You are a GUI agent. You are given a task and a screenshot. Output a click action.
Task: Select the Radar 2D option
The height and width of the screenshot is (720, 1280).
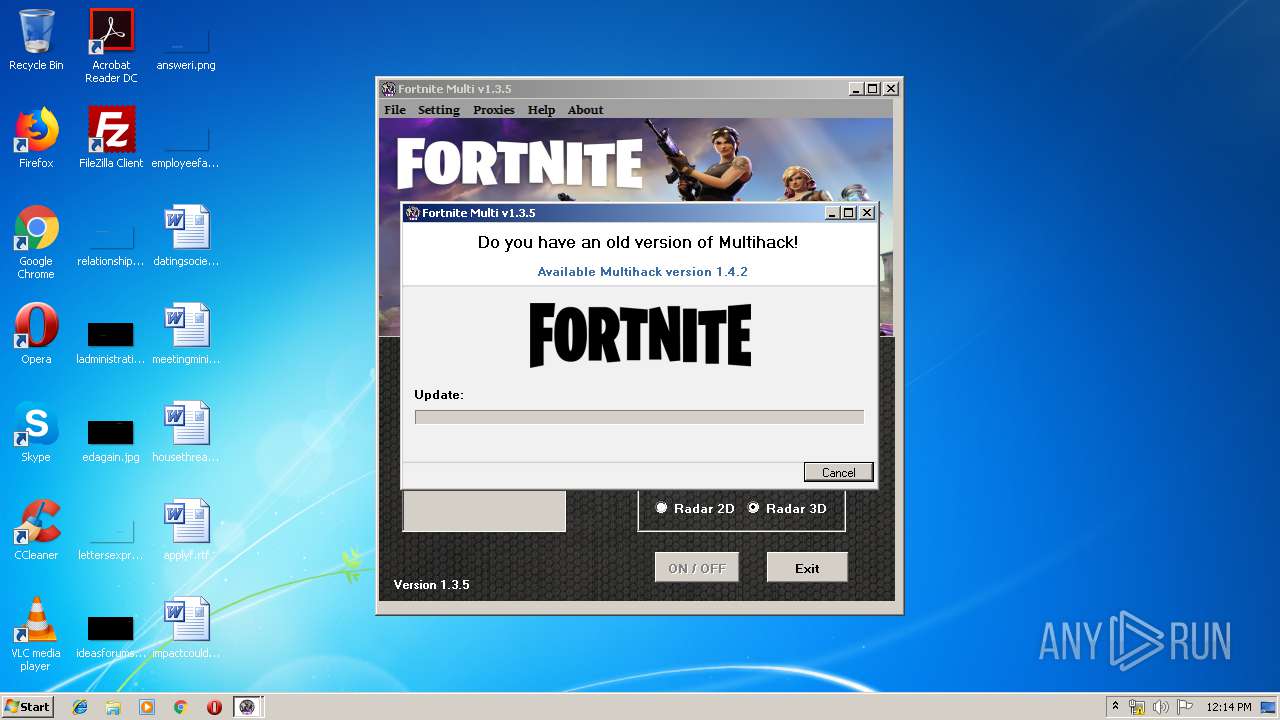click(x=695, y=508)
